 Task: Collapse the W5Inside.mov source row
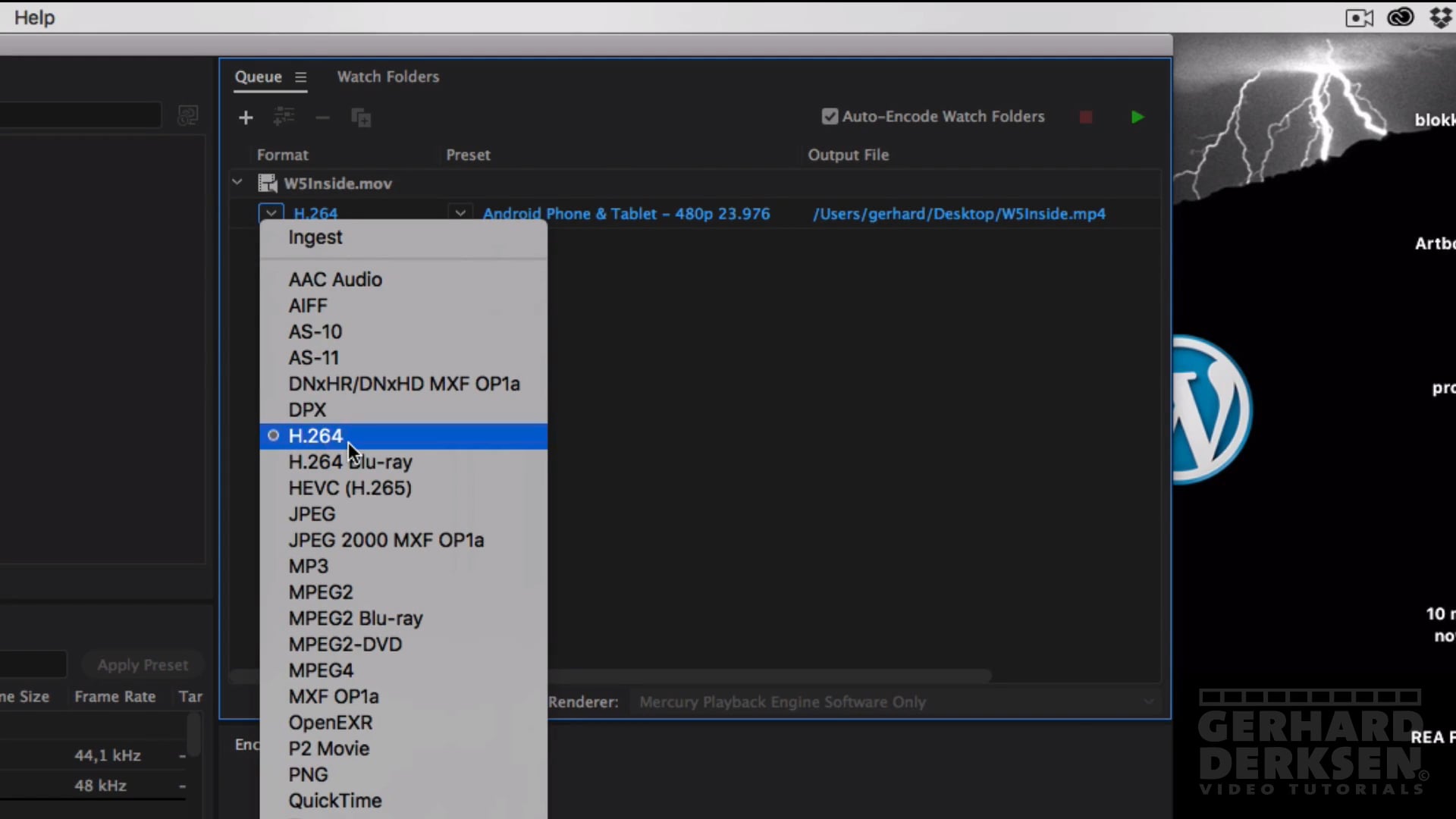tap(237, 183)
